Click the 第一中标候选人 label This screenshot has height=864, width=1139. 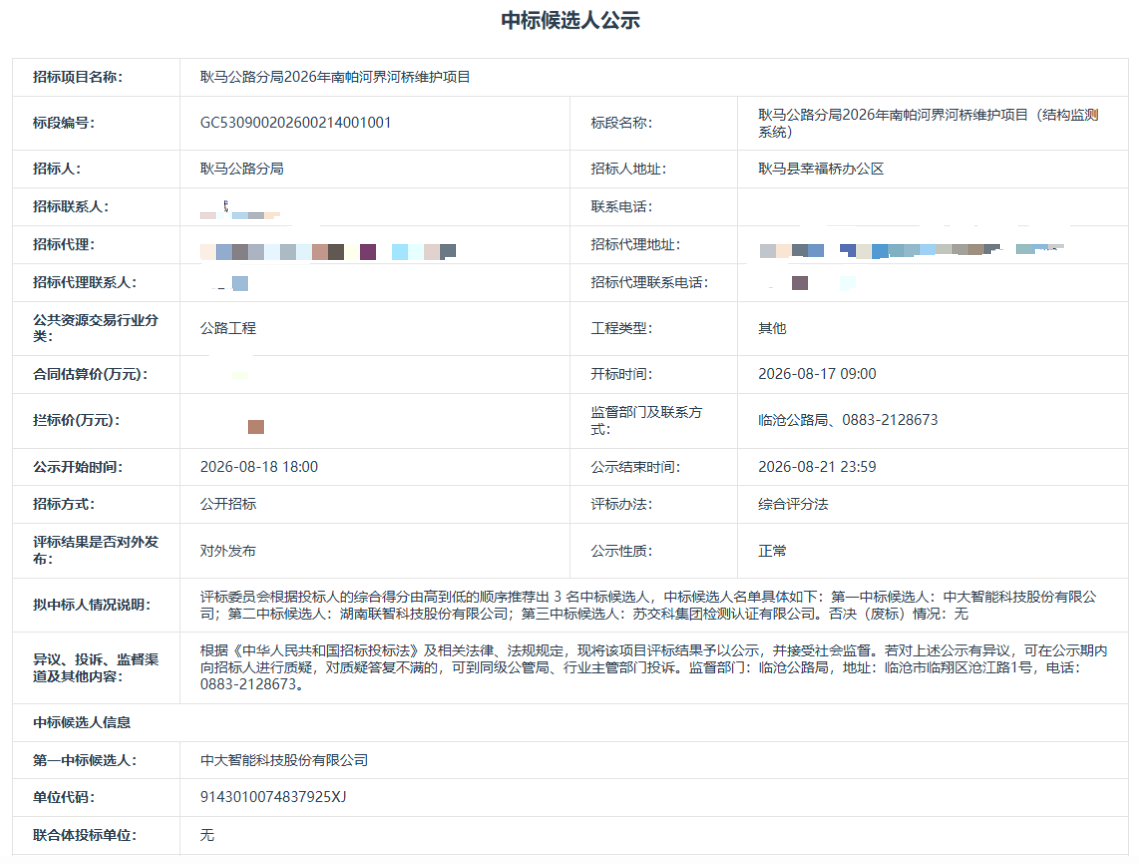[85, 760]
